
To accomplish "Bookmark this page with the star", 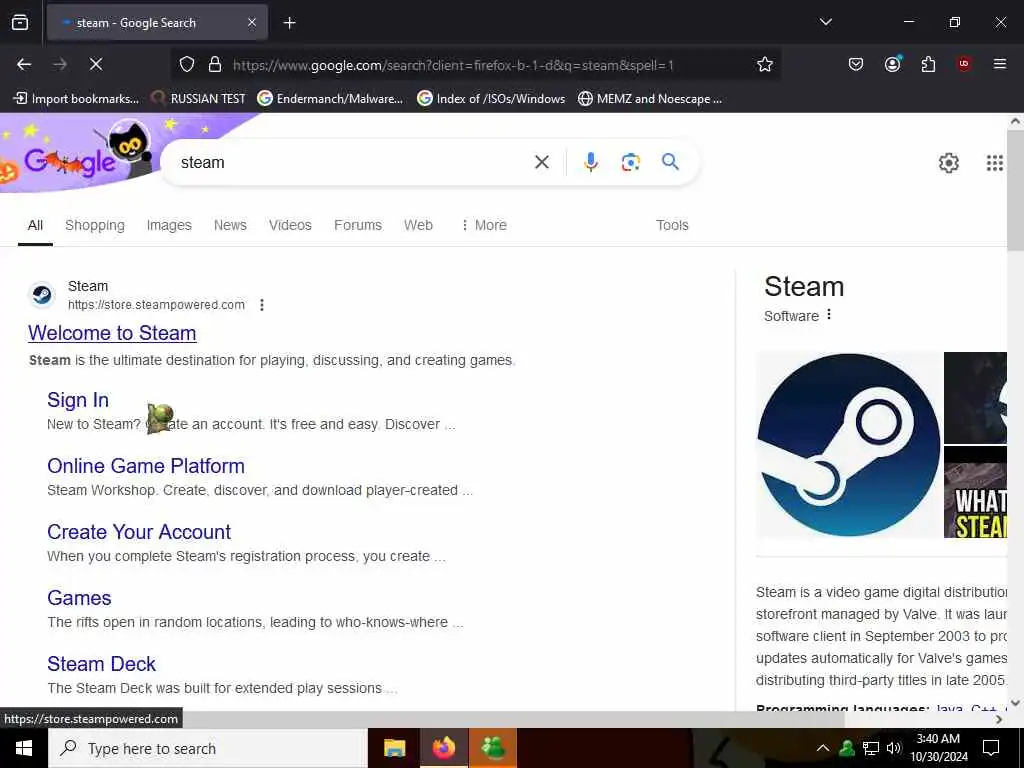I will tap(765, 64).
